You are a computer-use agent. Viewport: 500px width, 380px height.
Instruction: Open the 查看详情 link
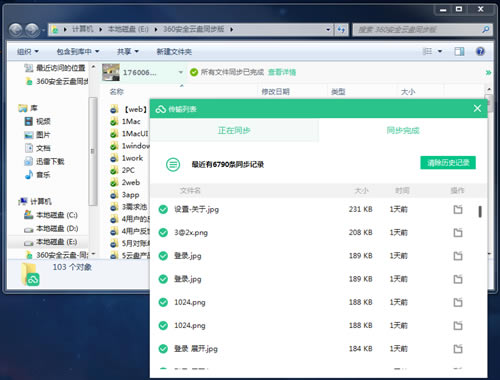282,72
